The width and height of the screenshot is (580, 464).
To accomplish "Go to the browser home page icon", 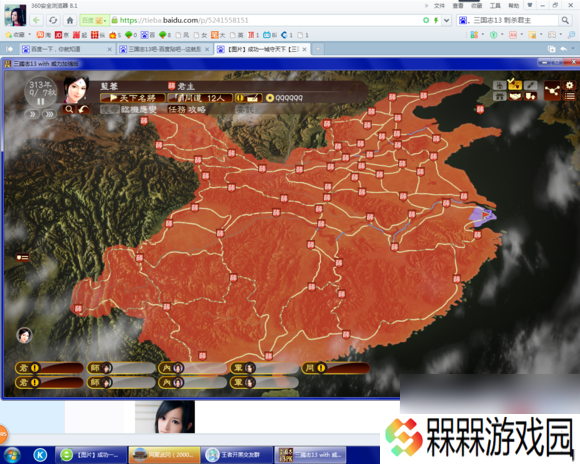I will [x=70, y=20].
